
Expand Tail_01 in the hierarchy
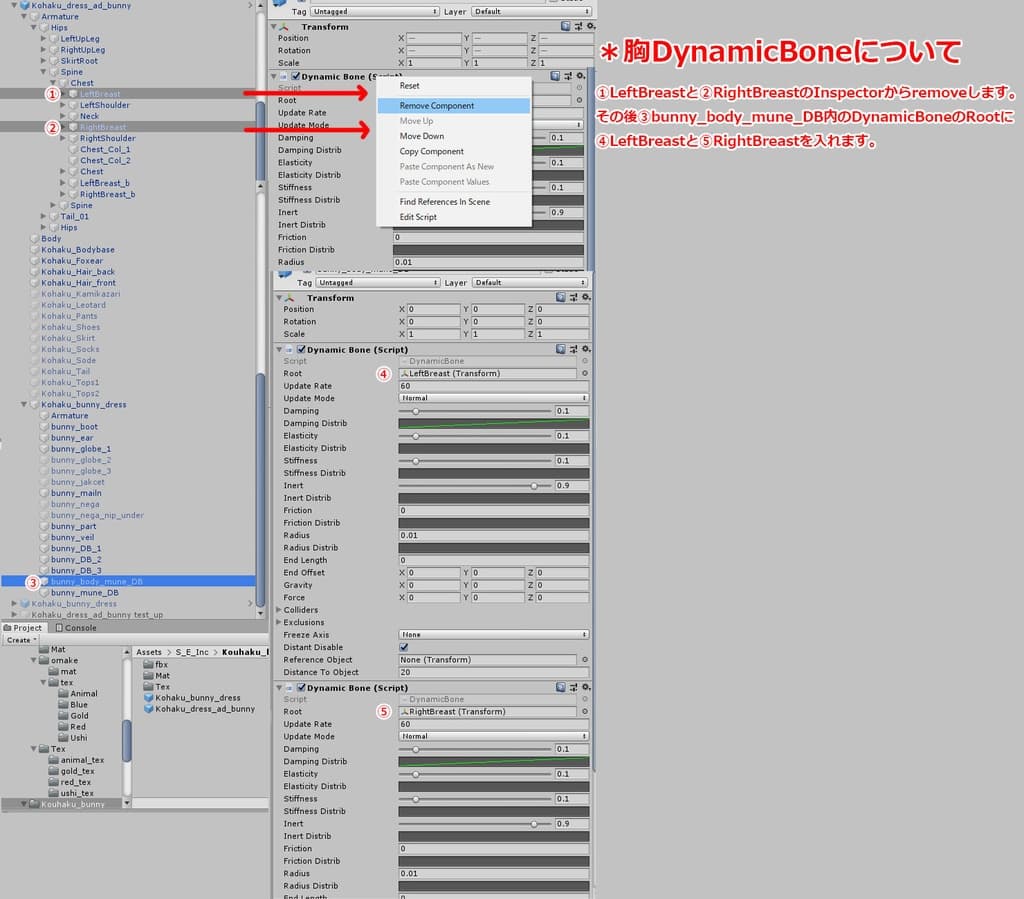point(44,216)
